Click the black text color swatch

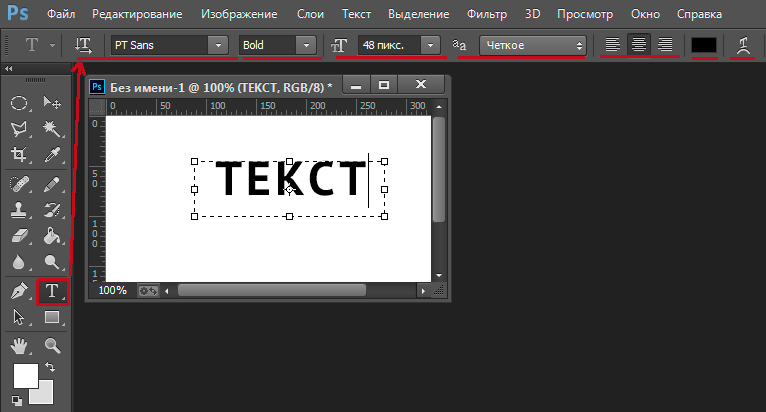tap(704, 45)
